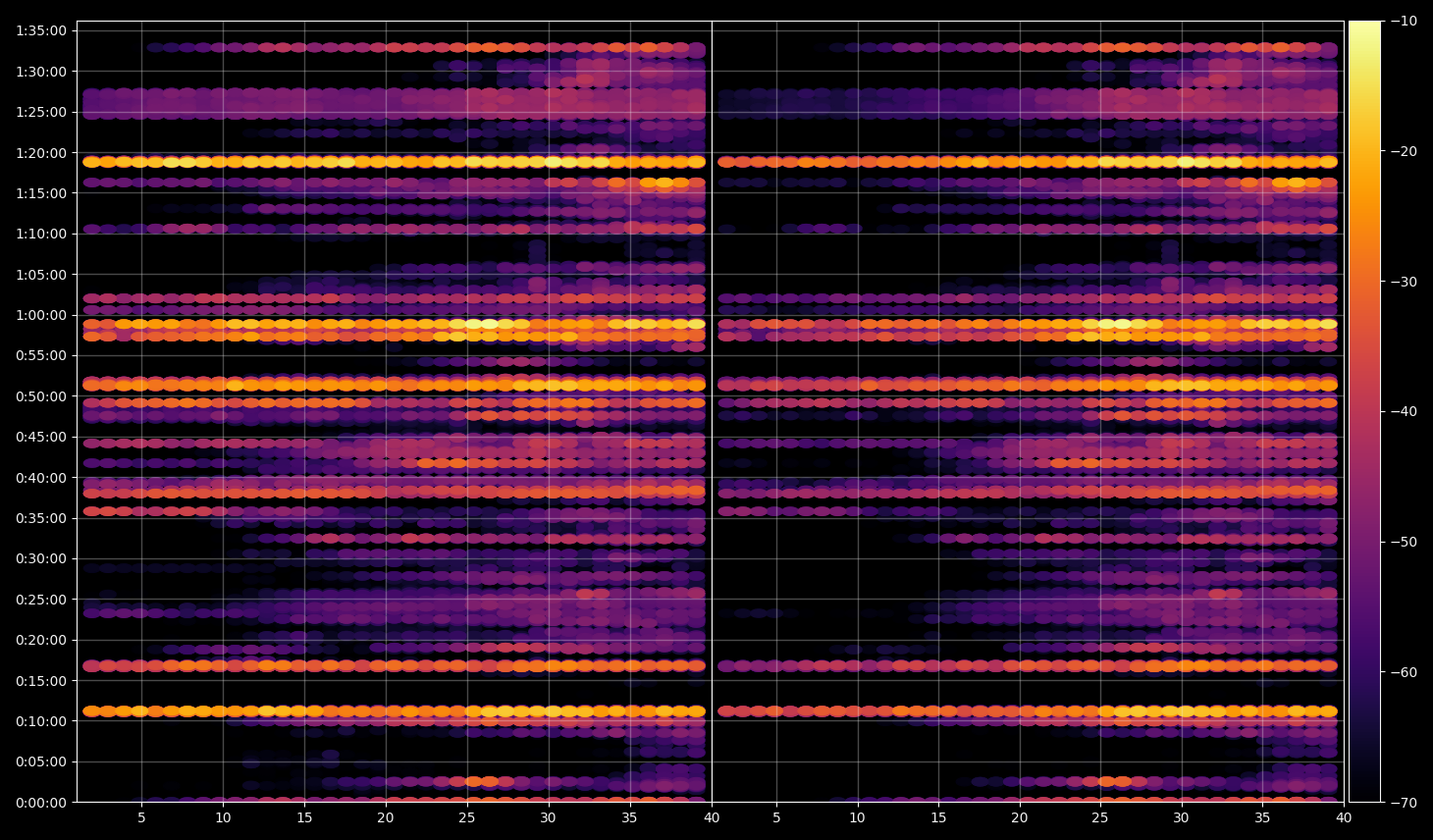Select the 1:15:00 tick label
This screenshot has width=1433, height=840.
(x=41, y=193)
